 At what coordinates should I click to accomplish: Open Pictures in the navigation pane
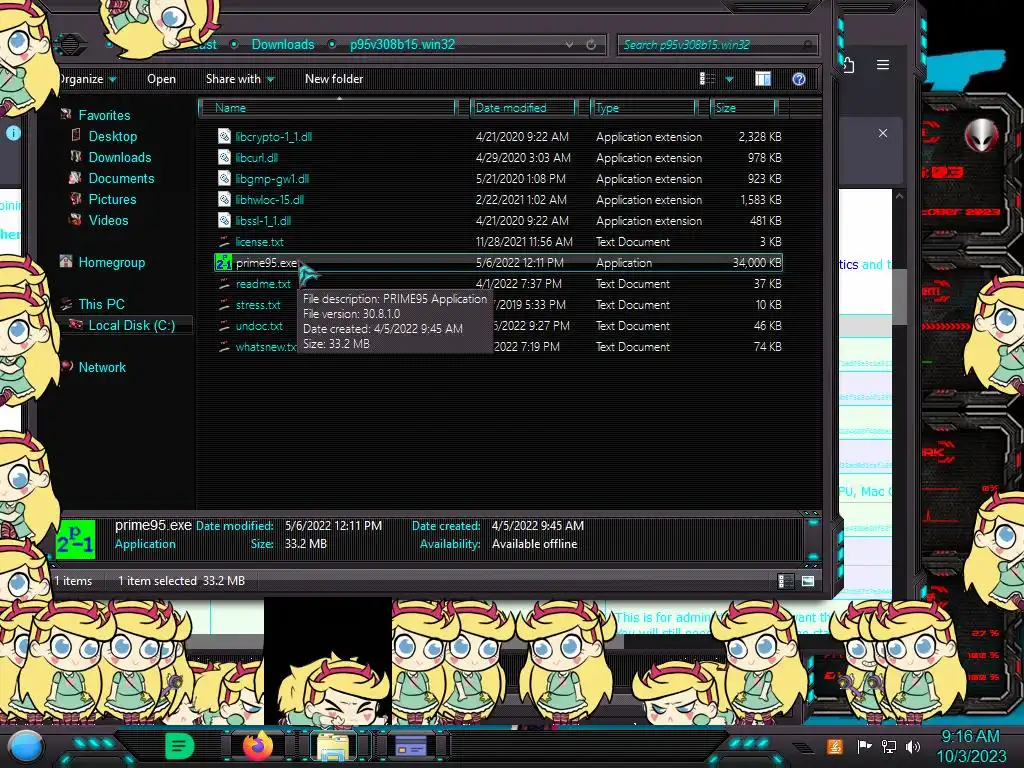click(x=112, y=199)
